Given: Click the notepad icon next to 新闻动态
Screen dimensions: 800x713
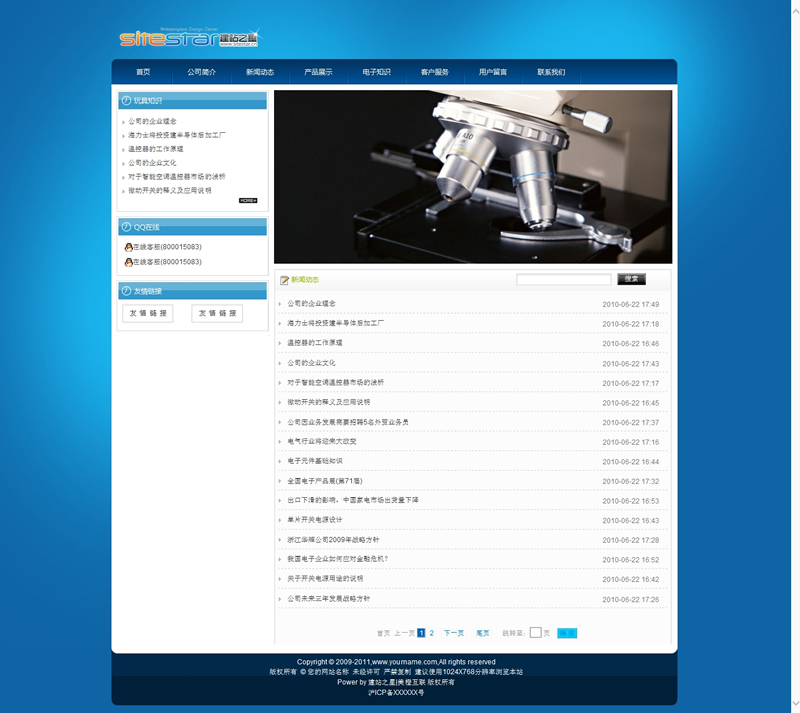Looking at the screenshot, I should 285,280.
